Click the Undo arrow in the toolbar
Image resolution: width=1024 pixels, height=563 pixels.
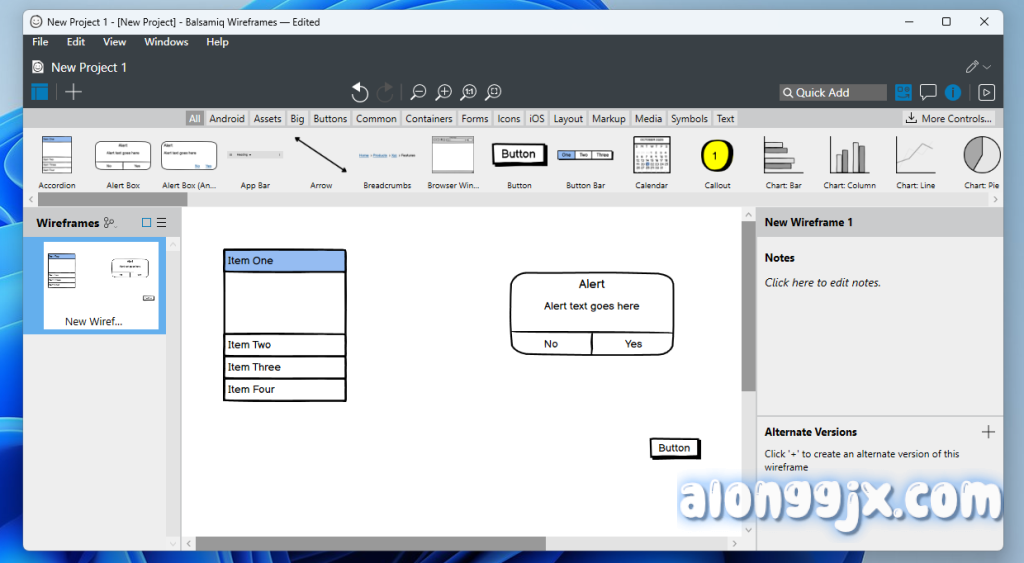click(360, 92)
